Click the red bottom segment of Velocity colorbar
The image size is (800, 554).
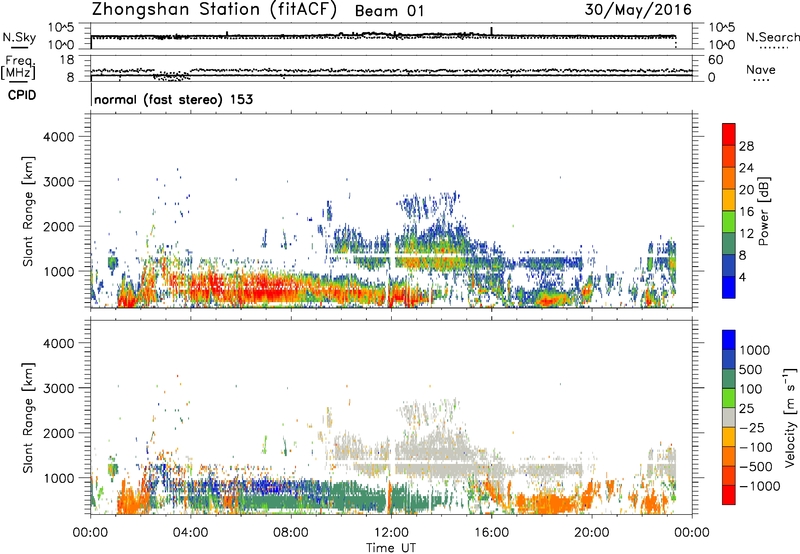729,495
